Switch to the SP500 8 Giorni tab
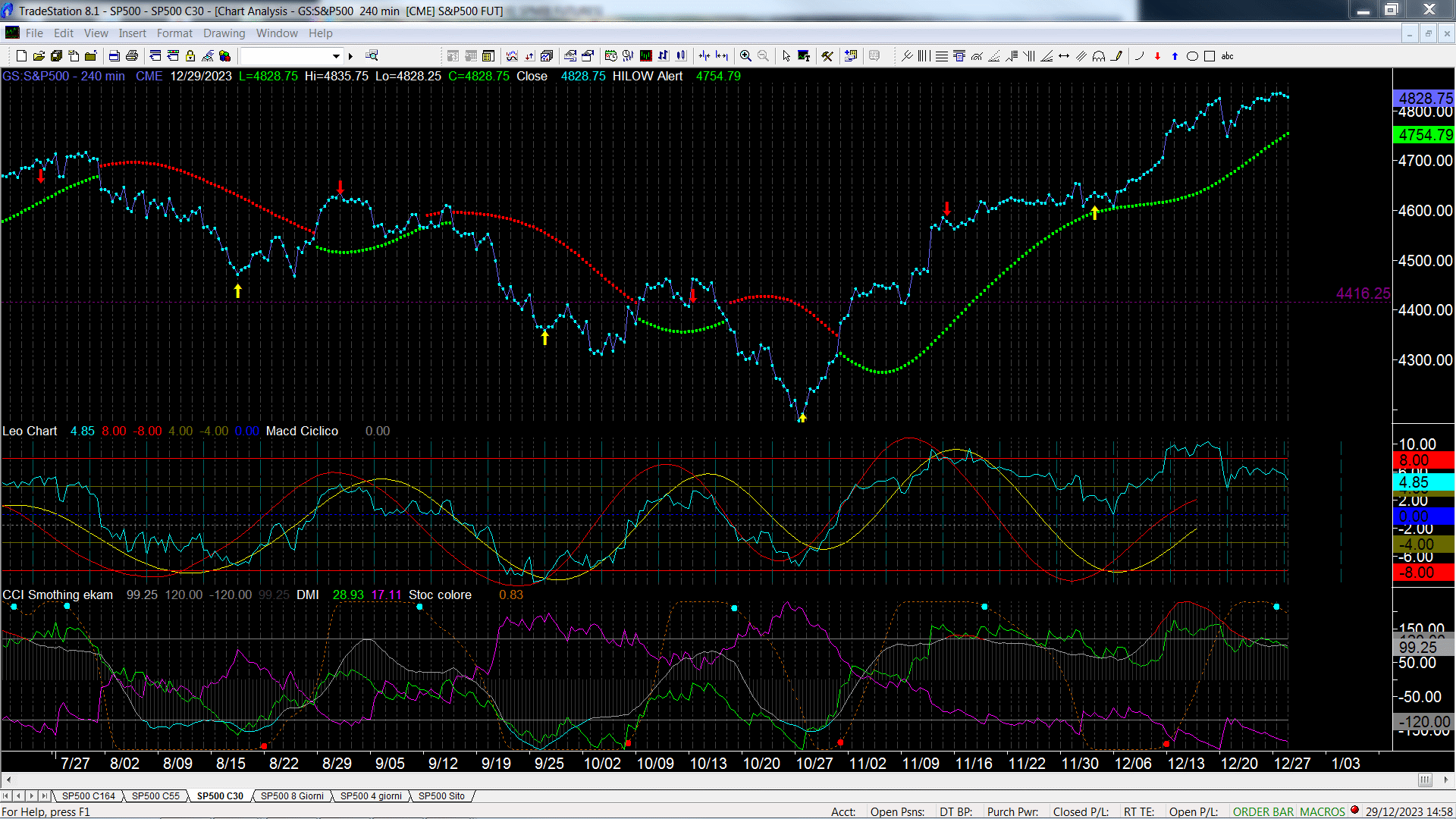The height and width of the screenshot is (819, 1456). tap(292, 795)
